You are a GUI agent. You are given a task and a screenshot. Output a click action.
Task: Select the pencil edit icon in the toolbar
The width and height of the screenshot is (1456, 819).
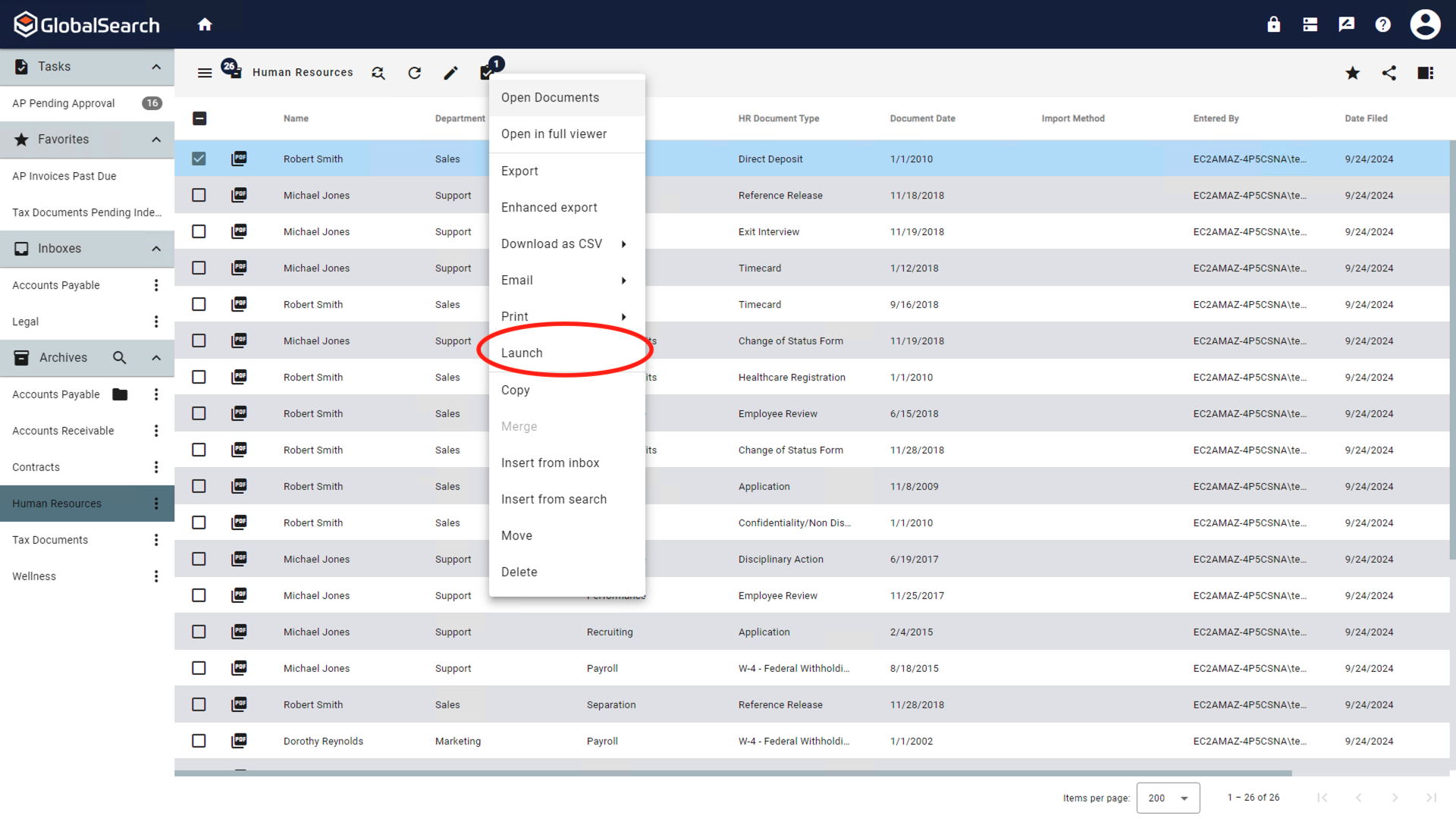[x=450, y=73]
